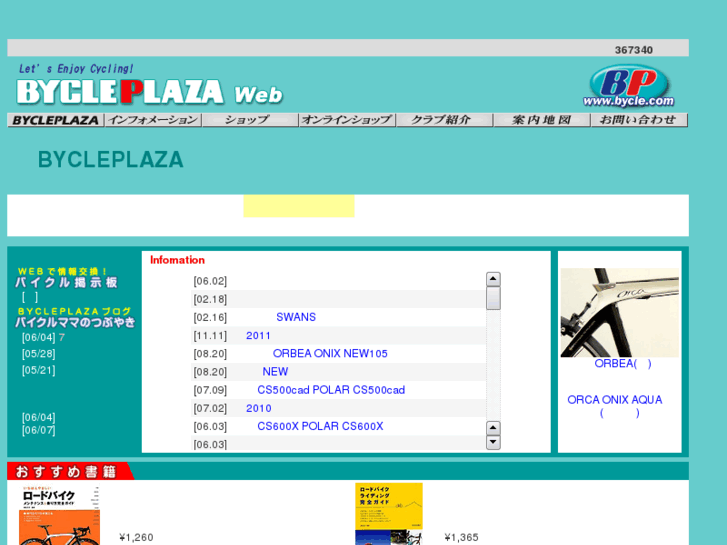The height and width of the screenshot is (545, 727).
Task: Open the 2011 information entry
Action: point(258,336)
